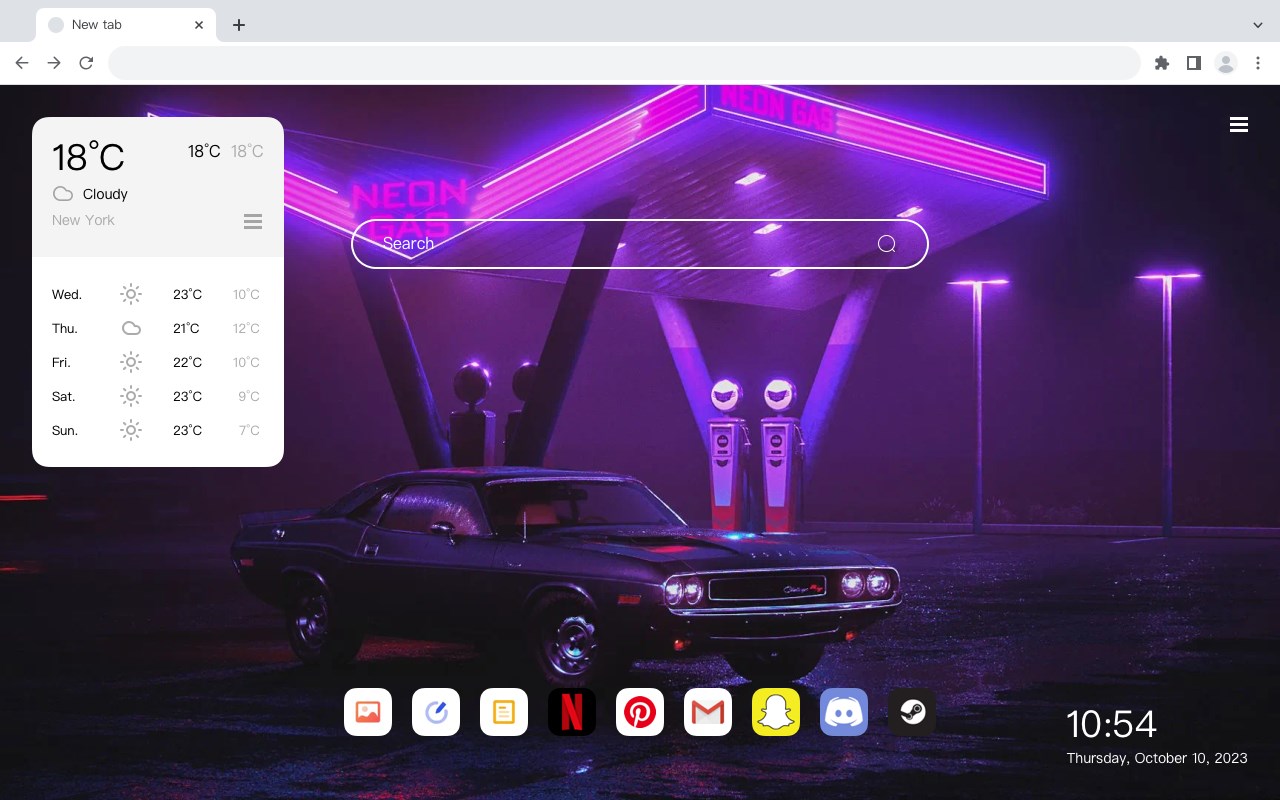
Task: Click the Search input box
Action: (x=640, y=244)
